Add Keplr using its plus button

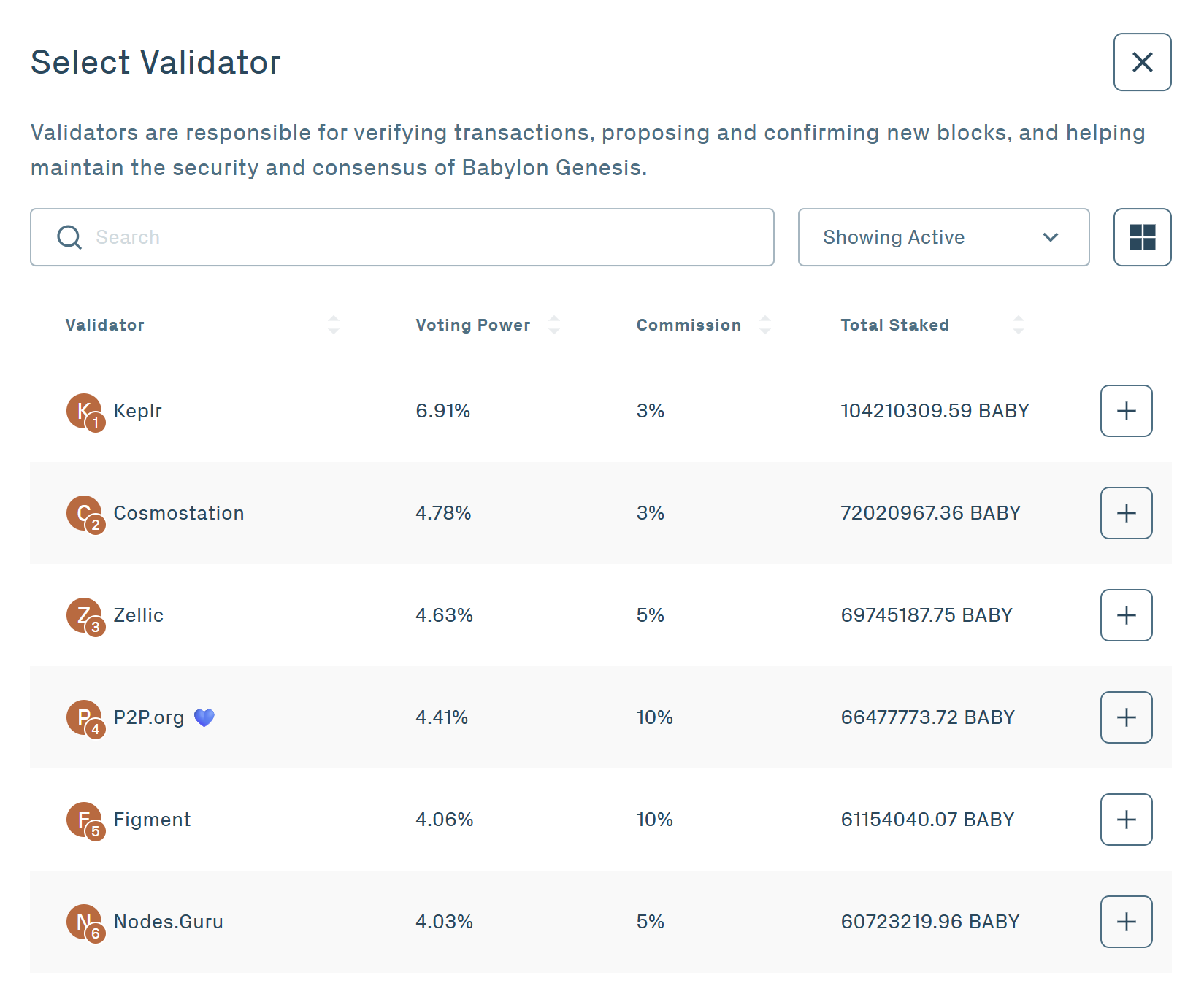pyautogui.click(x=1125, y=411)
